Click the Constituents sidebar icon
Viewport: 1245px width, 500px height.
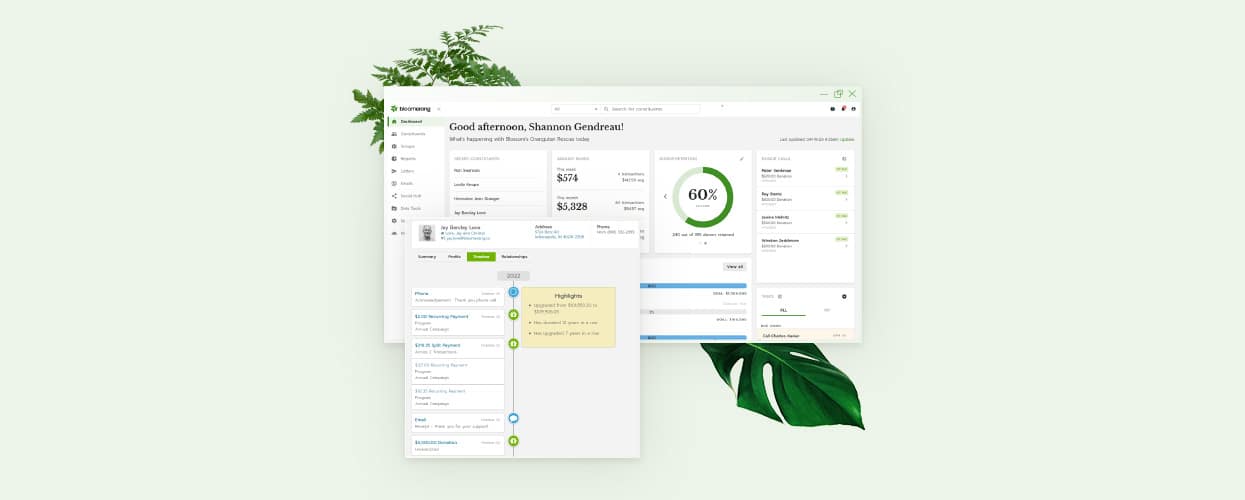394,134
